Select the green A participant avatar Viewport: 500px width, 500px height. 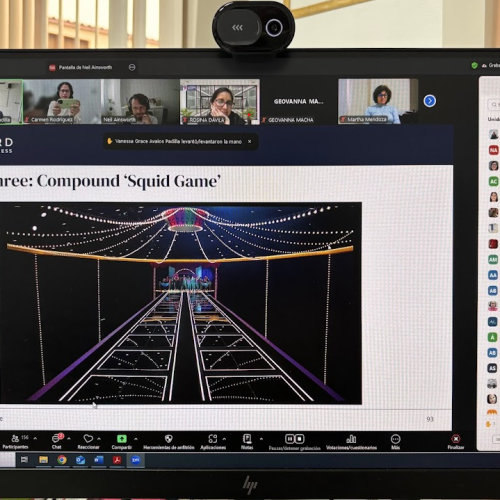(x=493, y=337)
